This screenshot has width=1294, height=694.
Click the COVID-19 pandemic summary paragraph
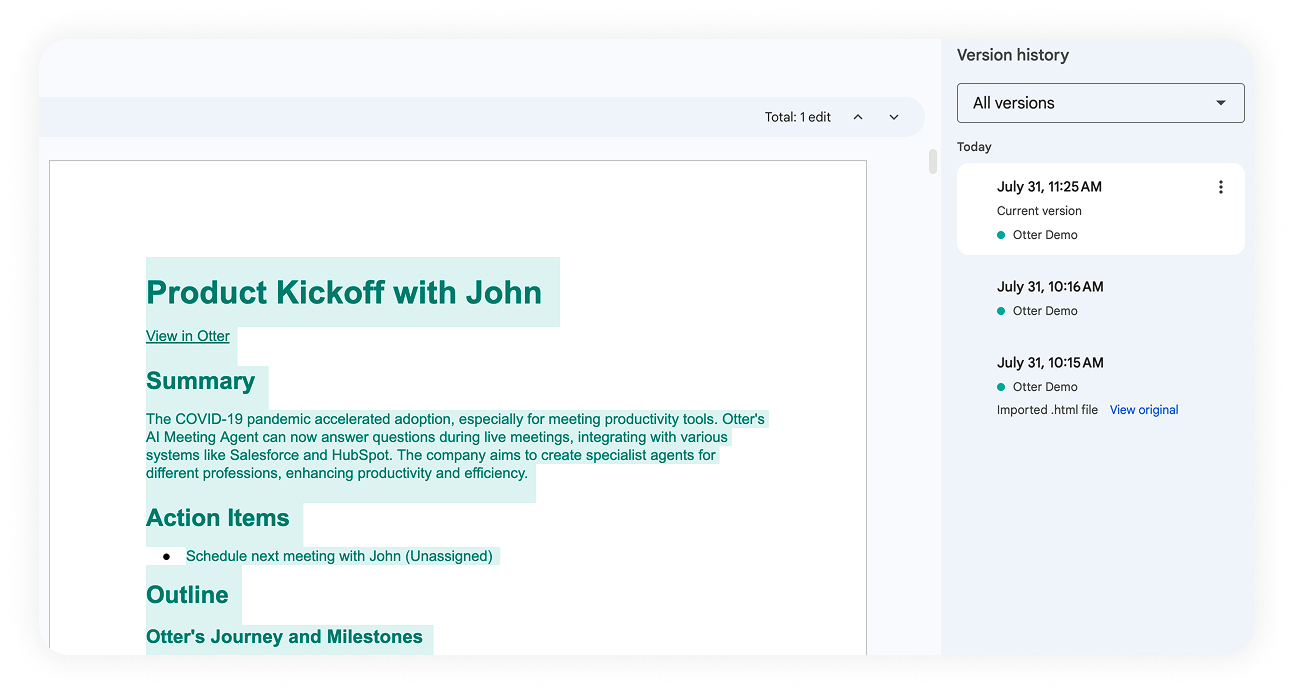click(x=455, y=446)
